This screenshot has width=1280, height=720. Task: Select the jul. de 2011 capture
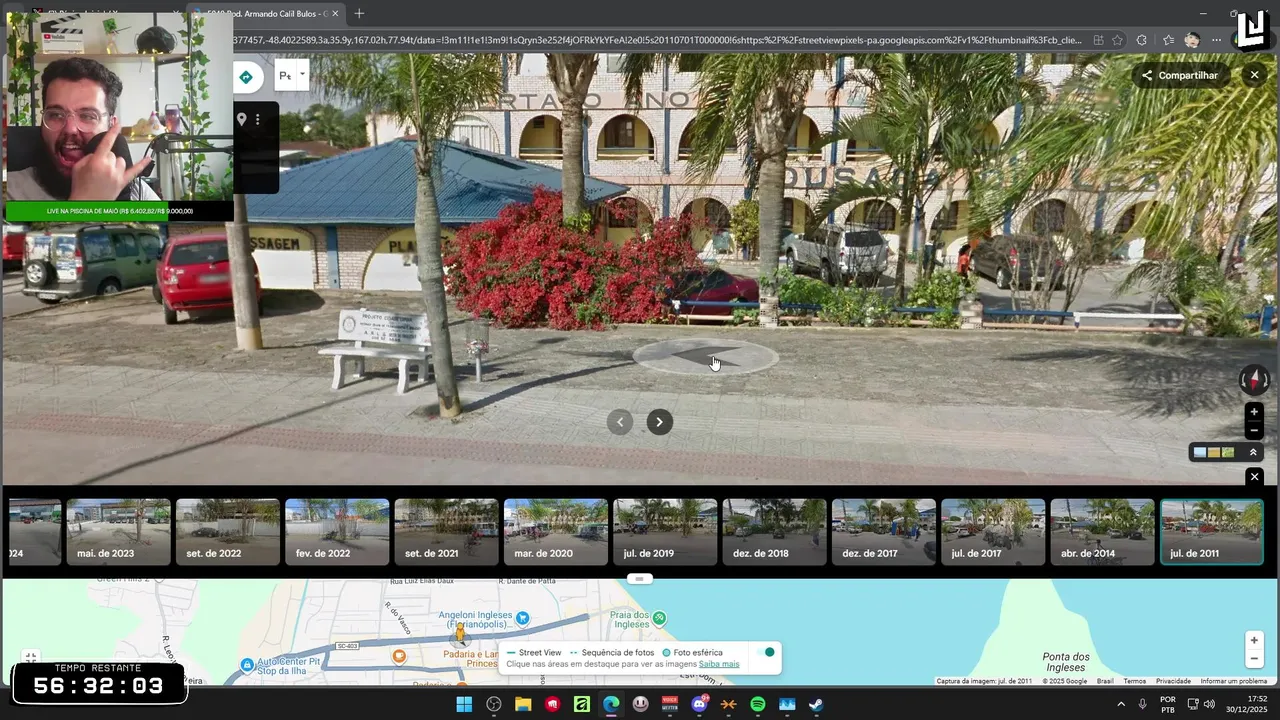click(x=1212, y=532)
